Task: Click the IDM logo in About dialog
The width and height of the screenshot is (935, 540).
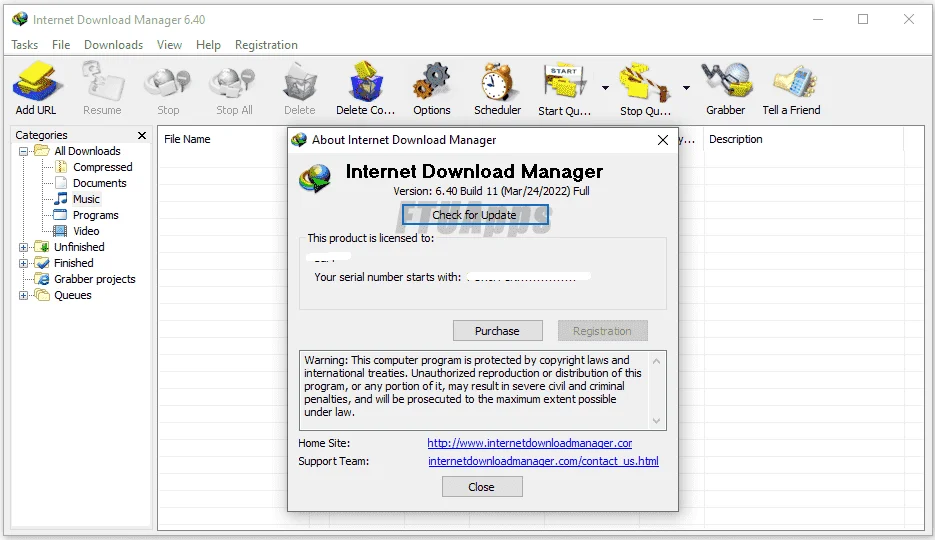Action: coord(315,178)
